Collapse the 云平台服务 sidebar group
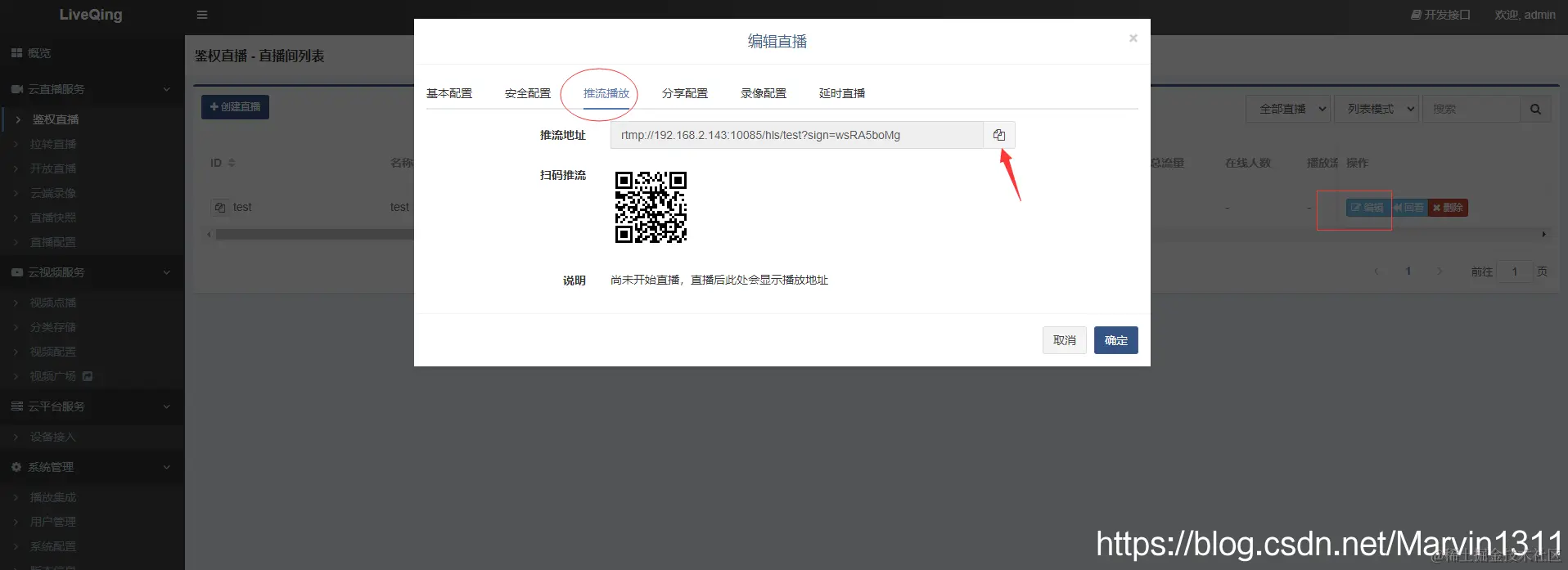This screenshot has height=570, width=1568. pyautogui.click(x=92, y=406)
